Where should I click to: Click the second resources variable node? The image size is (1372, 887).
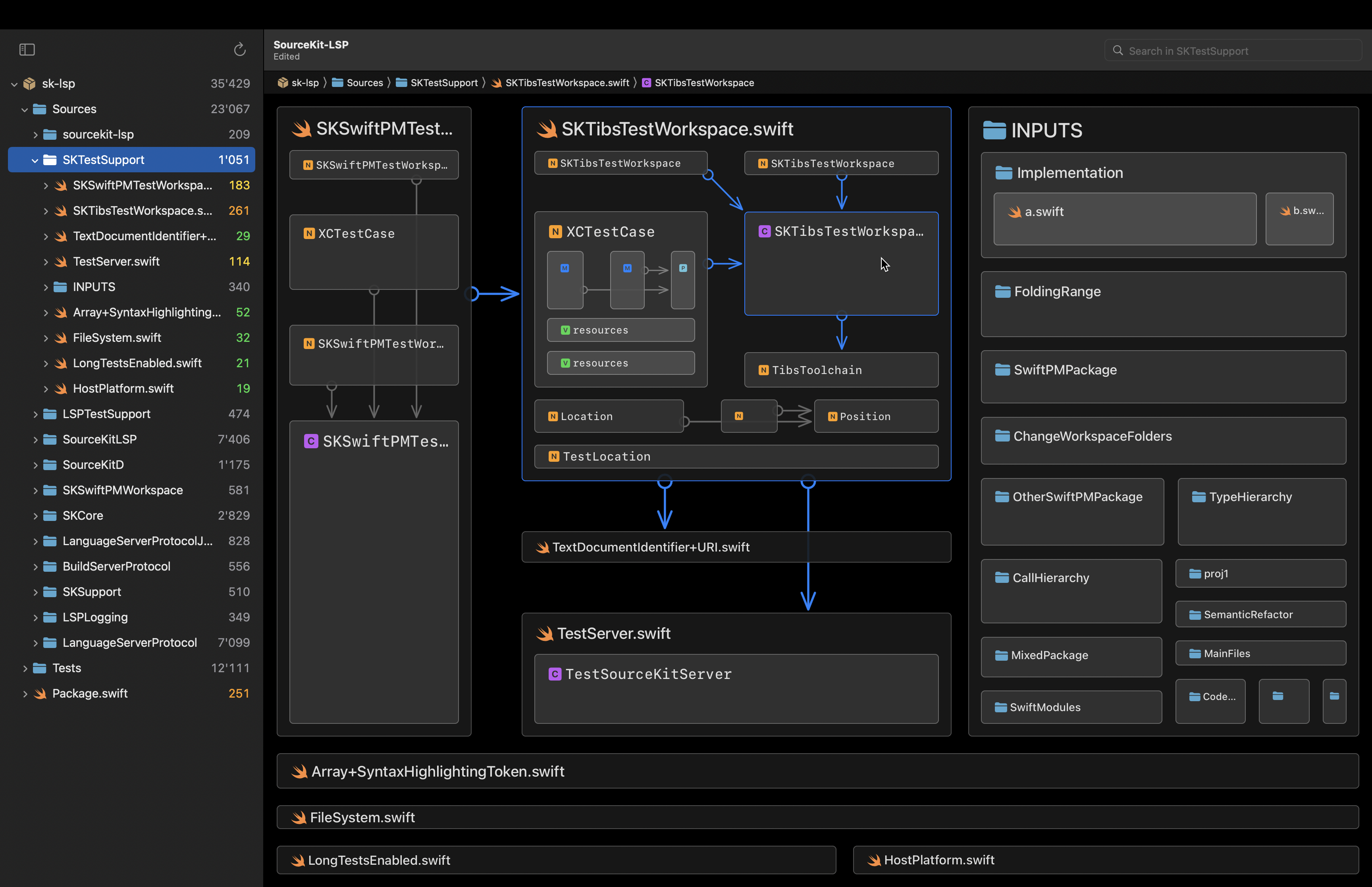point(620,363)
